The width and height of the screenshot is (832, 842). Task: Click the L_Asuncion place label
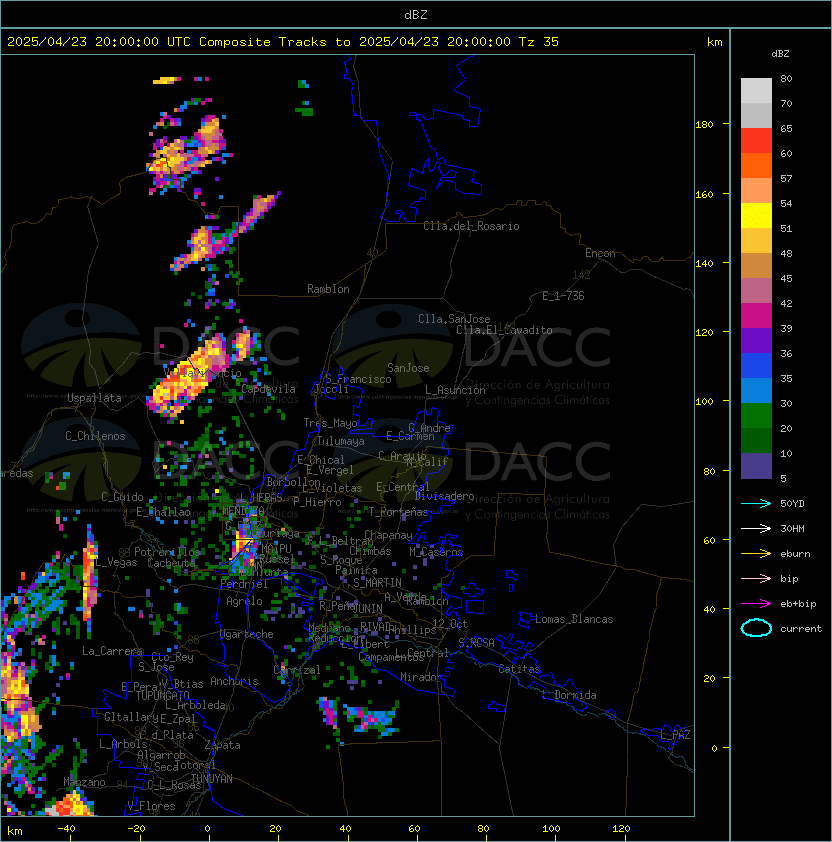(455, 390)
